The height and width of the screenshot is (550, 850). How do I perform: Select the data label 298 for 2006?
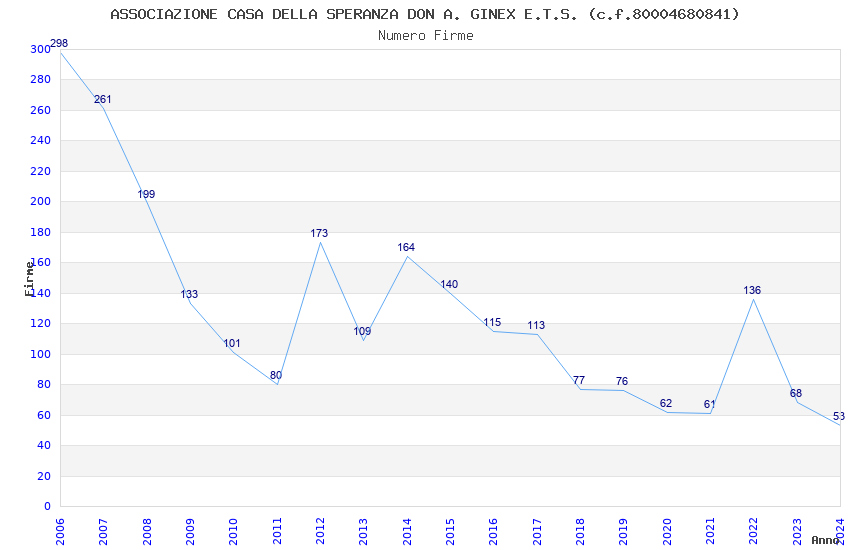pyautogui.click(x=59, y=43)
